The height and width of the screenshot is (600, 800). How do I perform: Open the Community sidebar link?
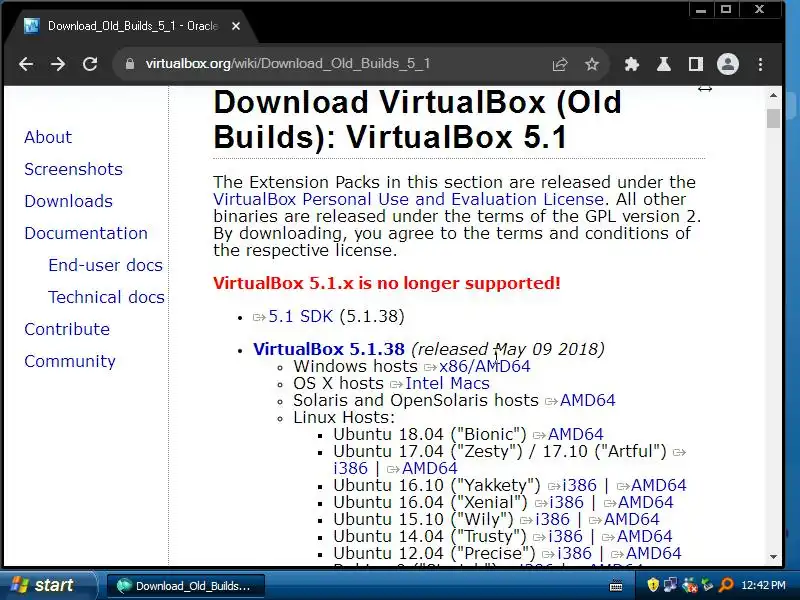[x=70, y=361]
